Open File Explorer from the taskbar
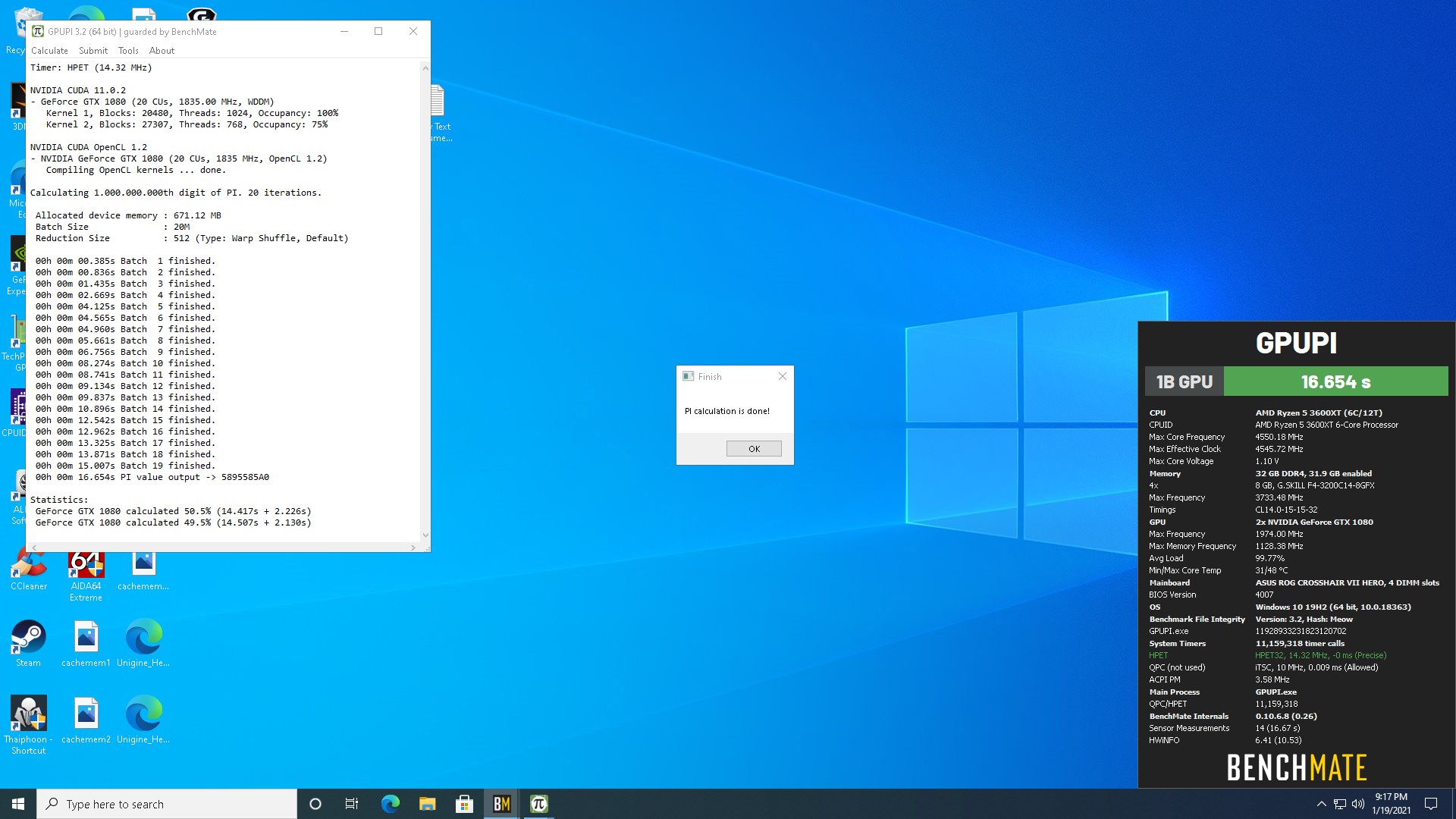The image size is (1456, 819). (427, 804)
